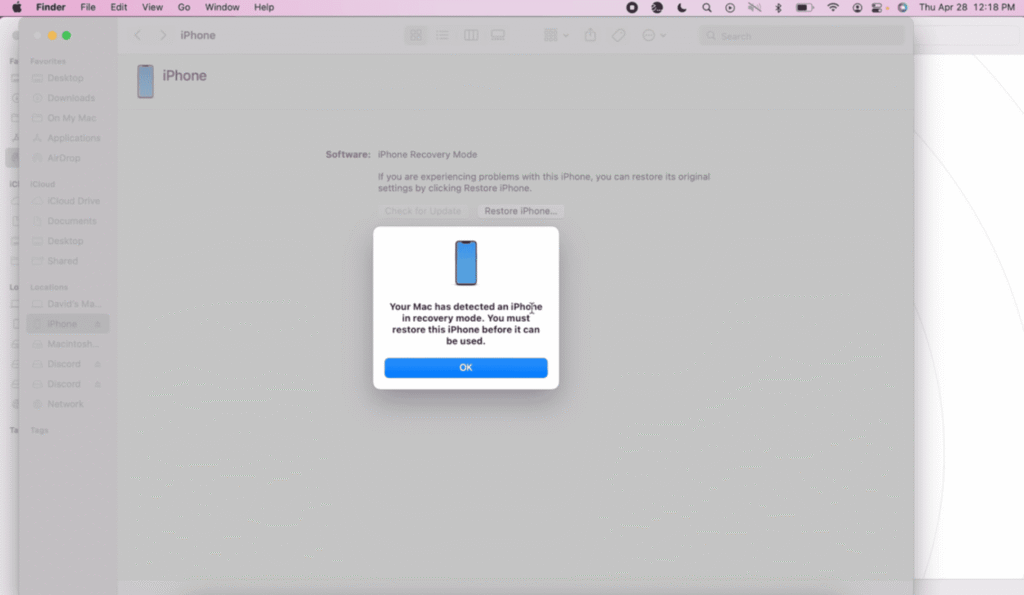Switch to gallery view in the toolbar

[x=498, y=35]
